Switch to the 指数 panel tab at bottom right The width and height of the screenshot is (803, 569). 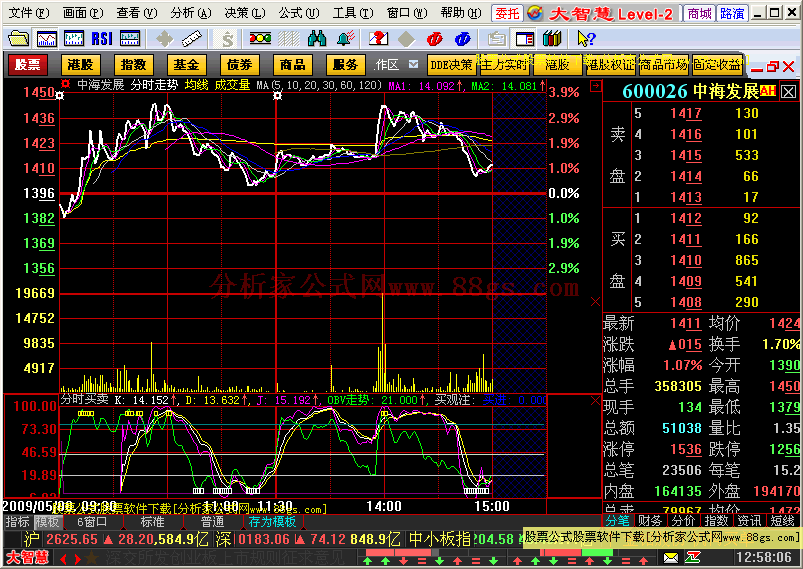pos(716,521)
